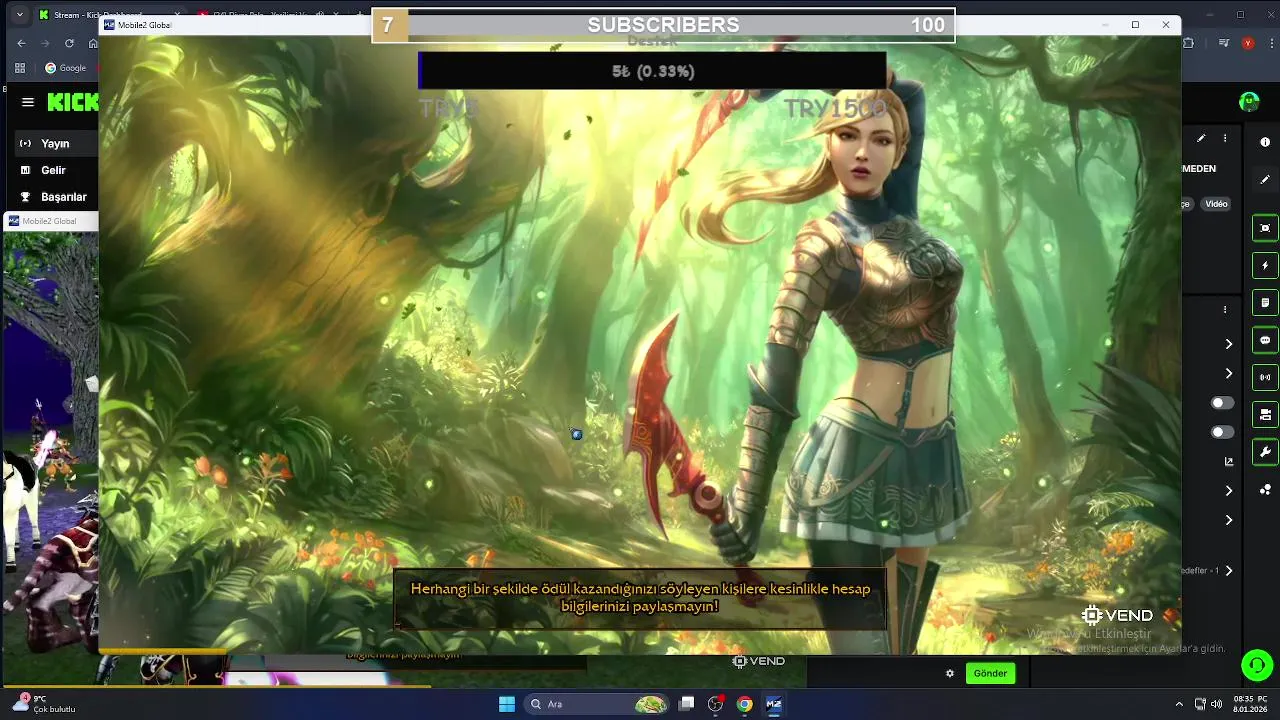Open the pop-out chart icon below the toggles

point(1229,461)
